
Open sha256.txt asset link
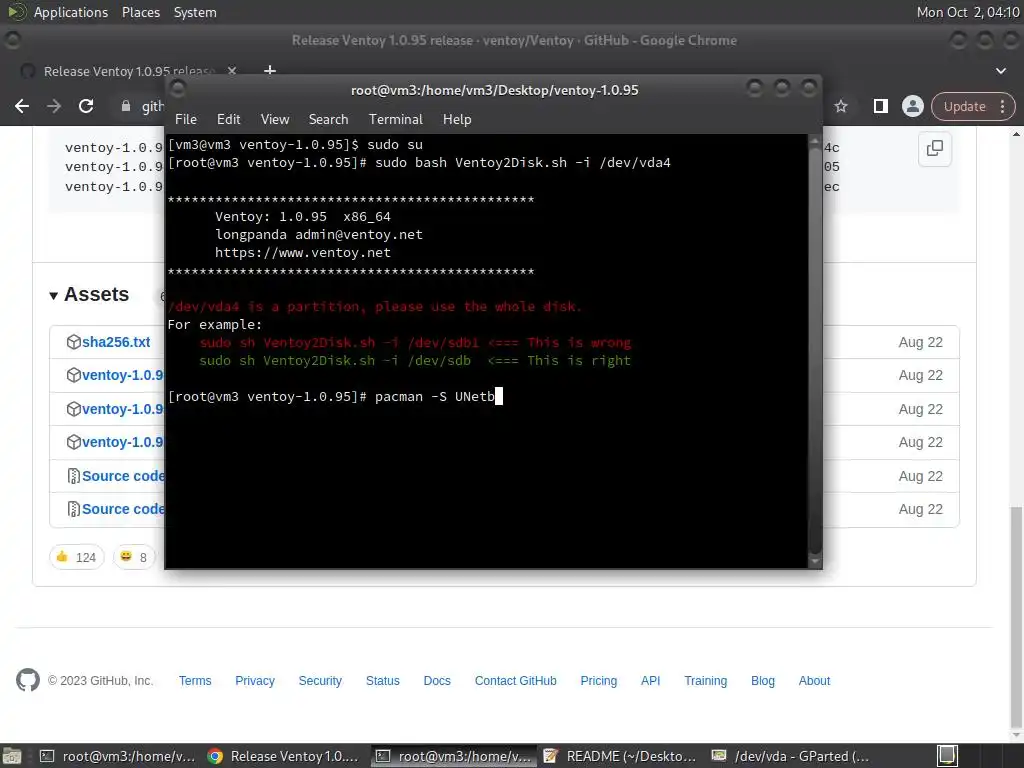click(116, 342)
